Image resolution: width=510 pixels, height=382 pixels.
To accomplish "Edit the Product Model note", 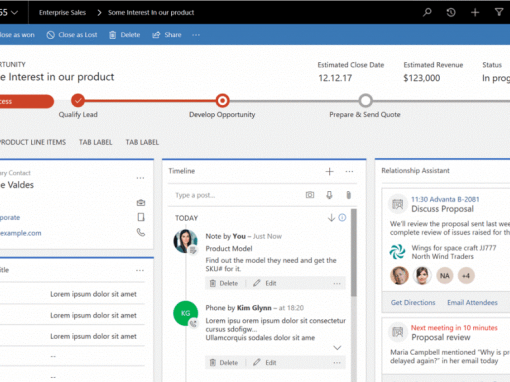I will pos(265,283).
